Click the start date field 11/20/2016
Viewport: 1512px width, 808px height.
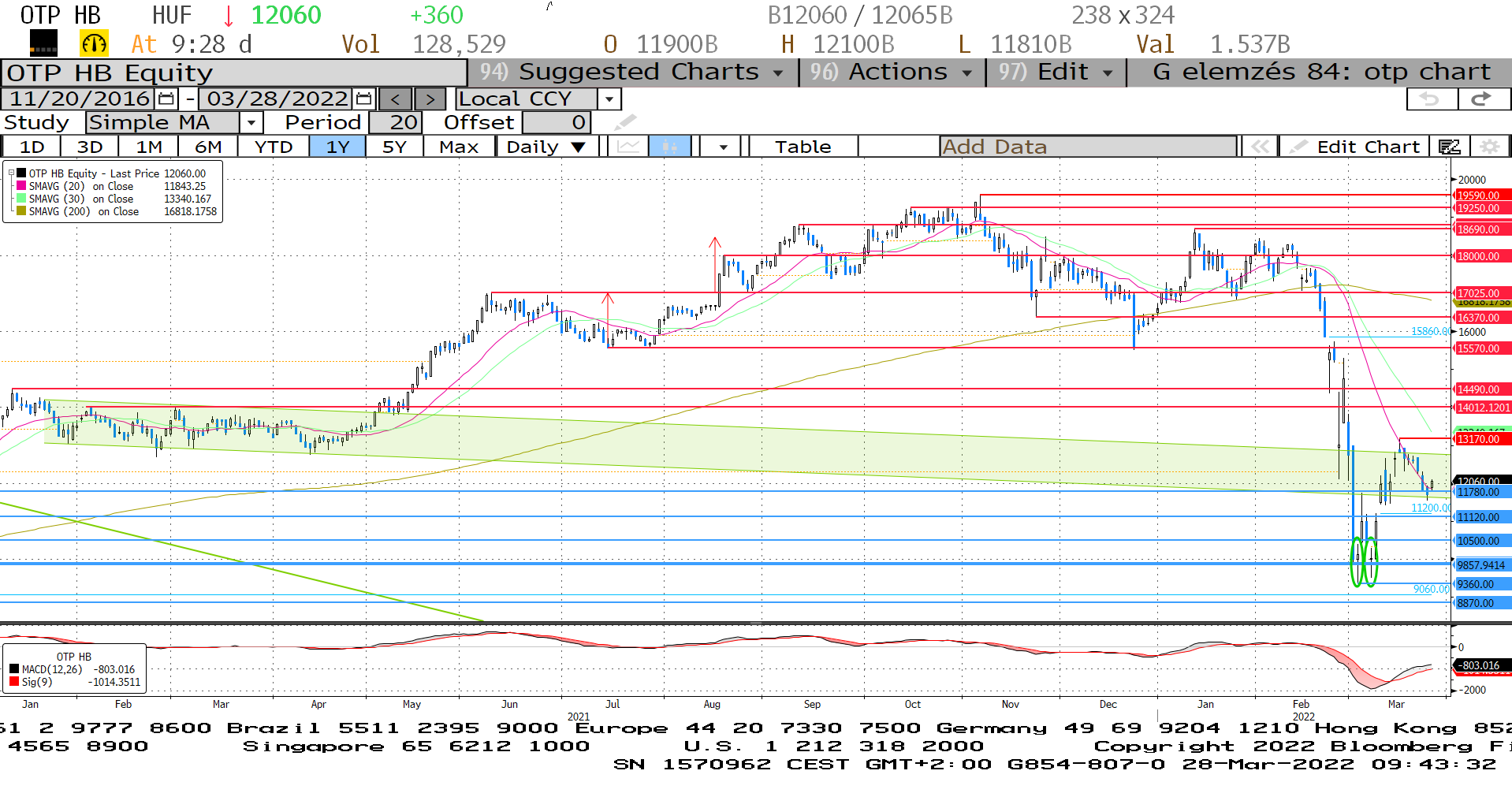[79, 99]
